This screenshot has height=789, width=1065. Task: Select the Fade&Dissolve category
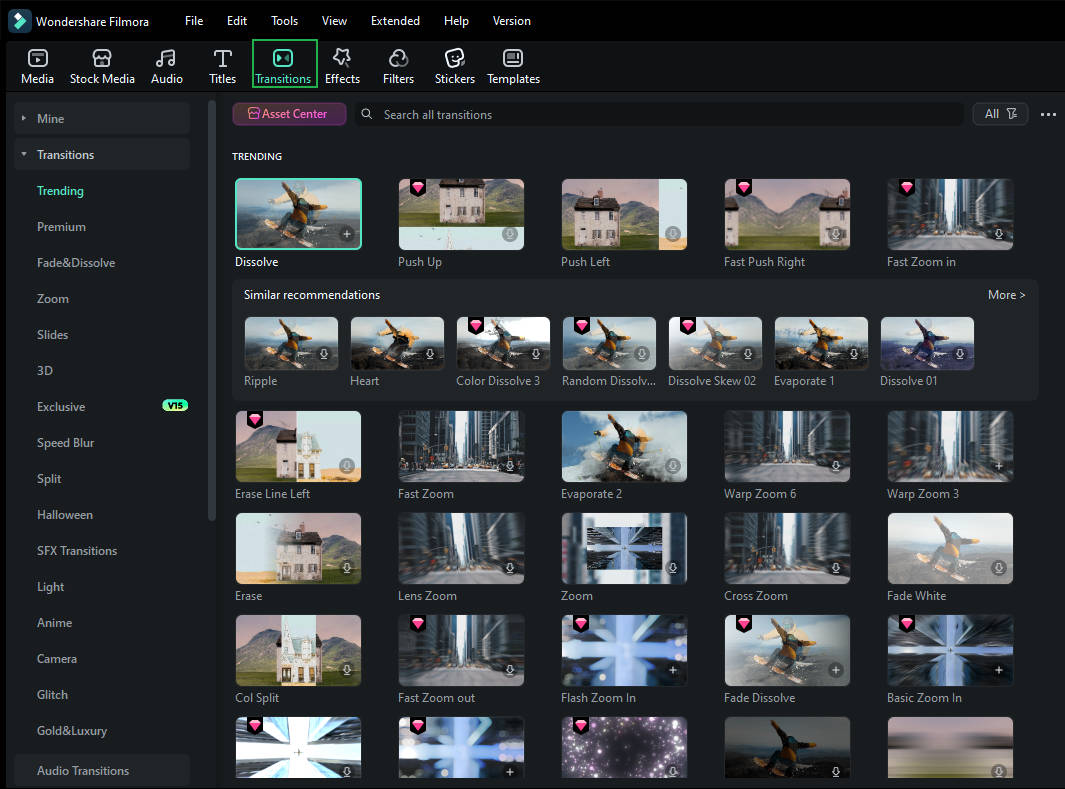[76, 263]
